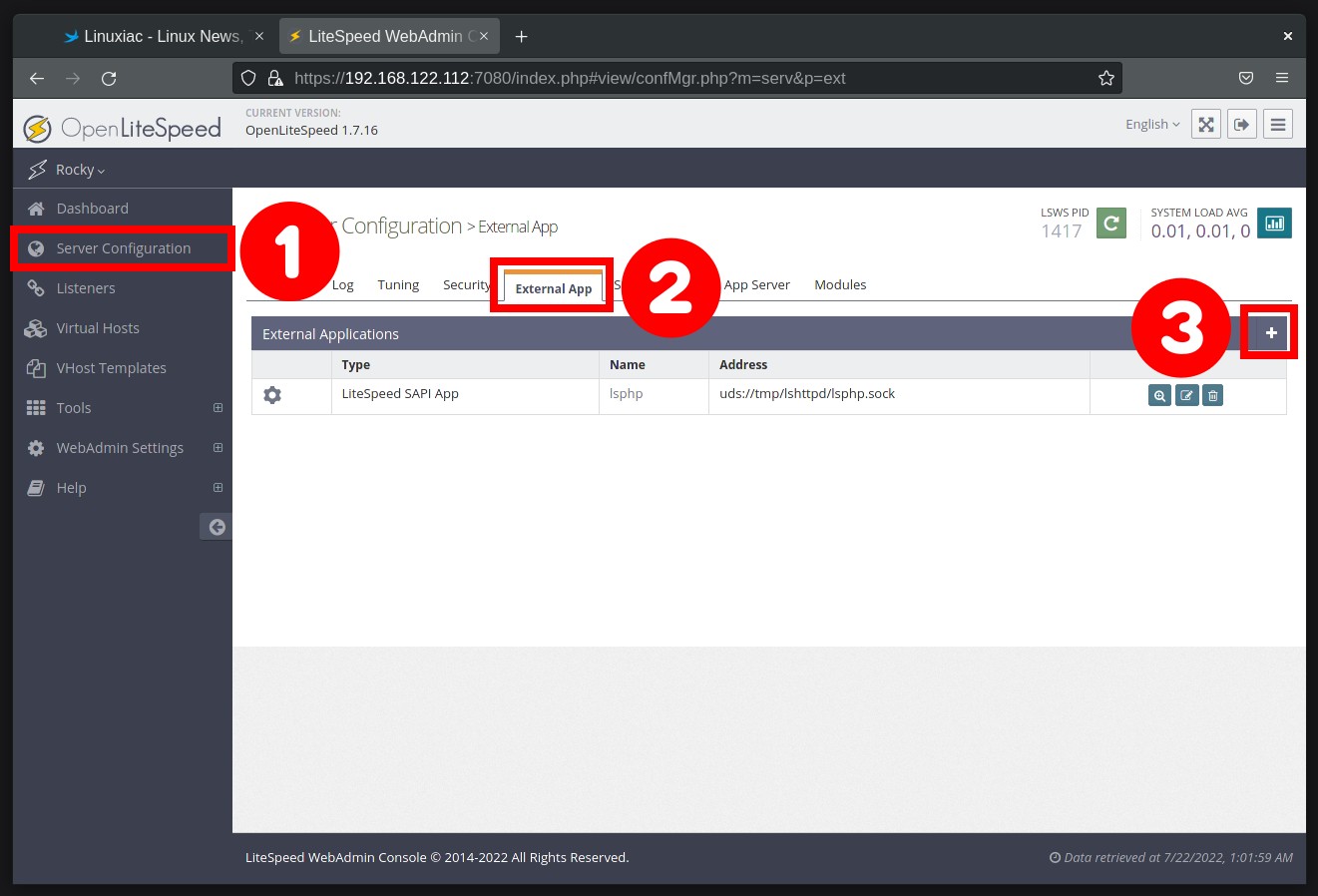Expand the Help menu plus icon
Image resolution: width=1318 pixels, height=896 pixels.
pos(218,488)
